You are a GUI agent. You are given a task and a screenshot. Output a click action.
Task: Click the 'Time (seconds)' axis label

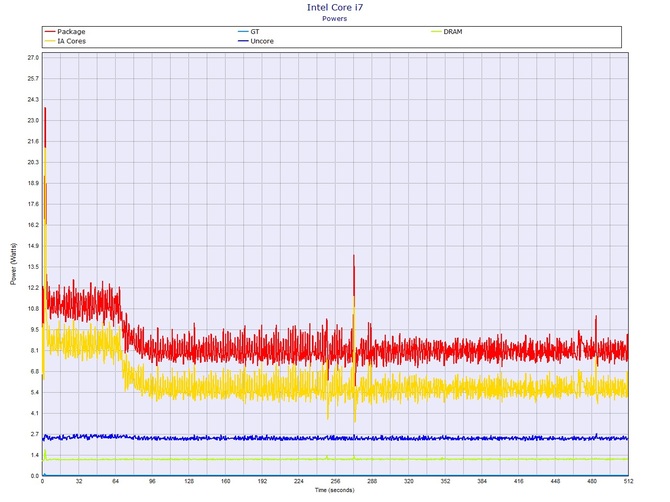pos(335,490)
